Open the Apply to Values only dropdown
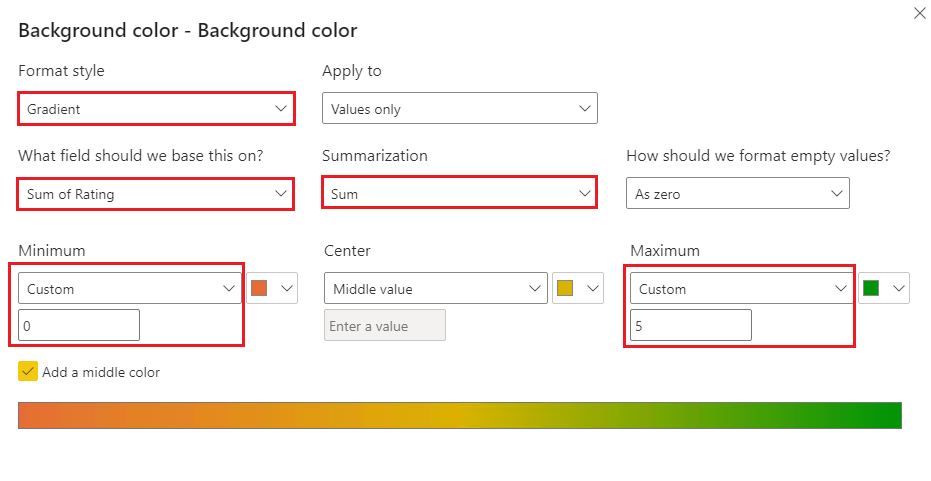 pos(460,108)
